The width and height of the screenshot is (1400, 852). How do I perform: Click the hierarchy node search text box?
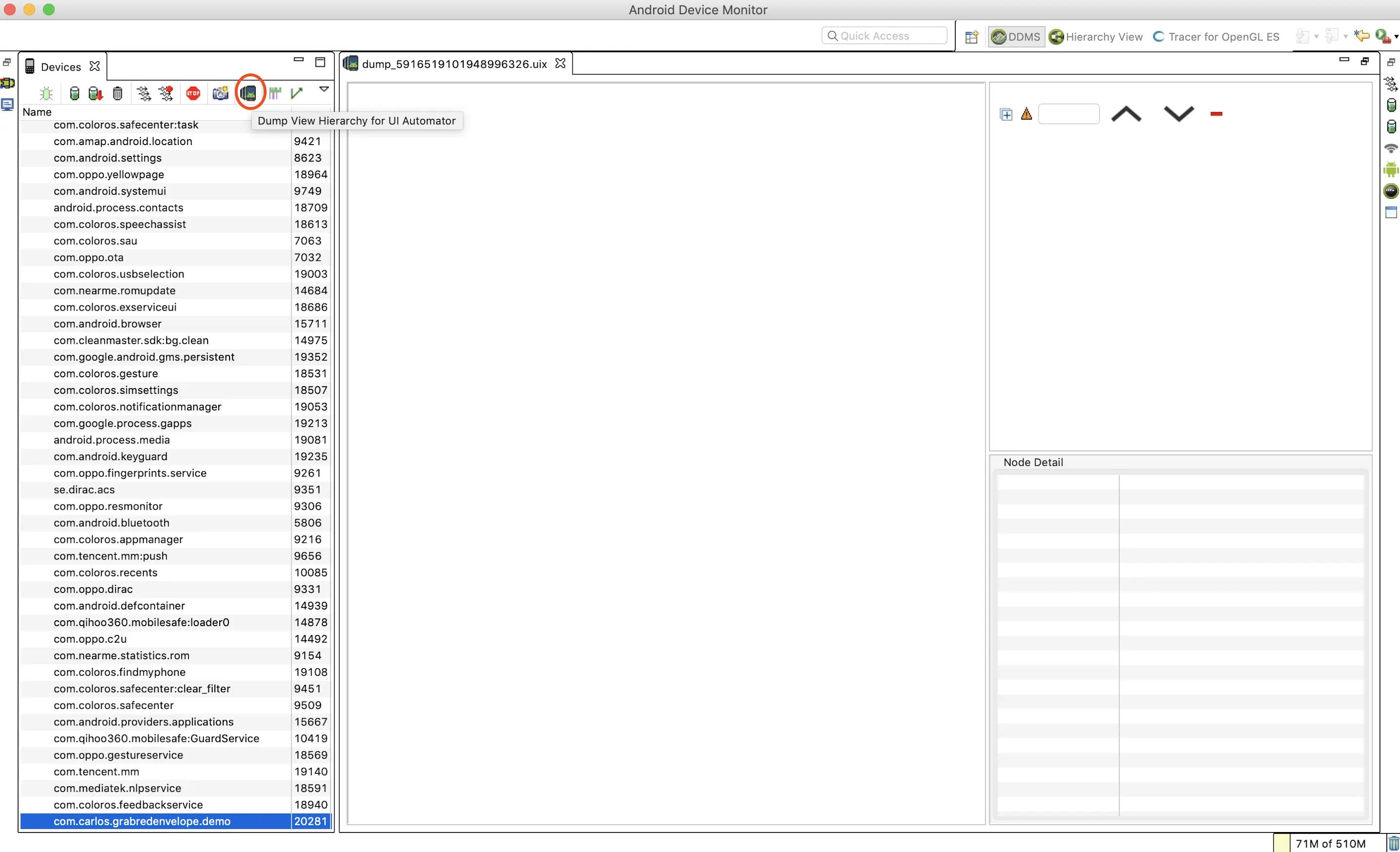tap(1068, 113)
